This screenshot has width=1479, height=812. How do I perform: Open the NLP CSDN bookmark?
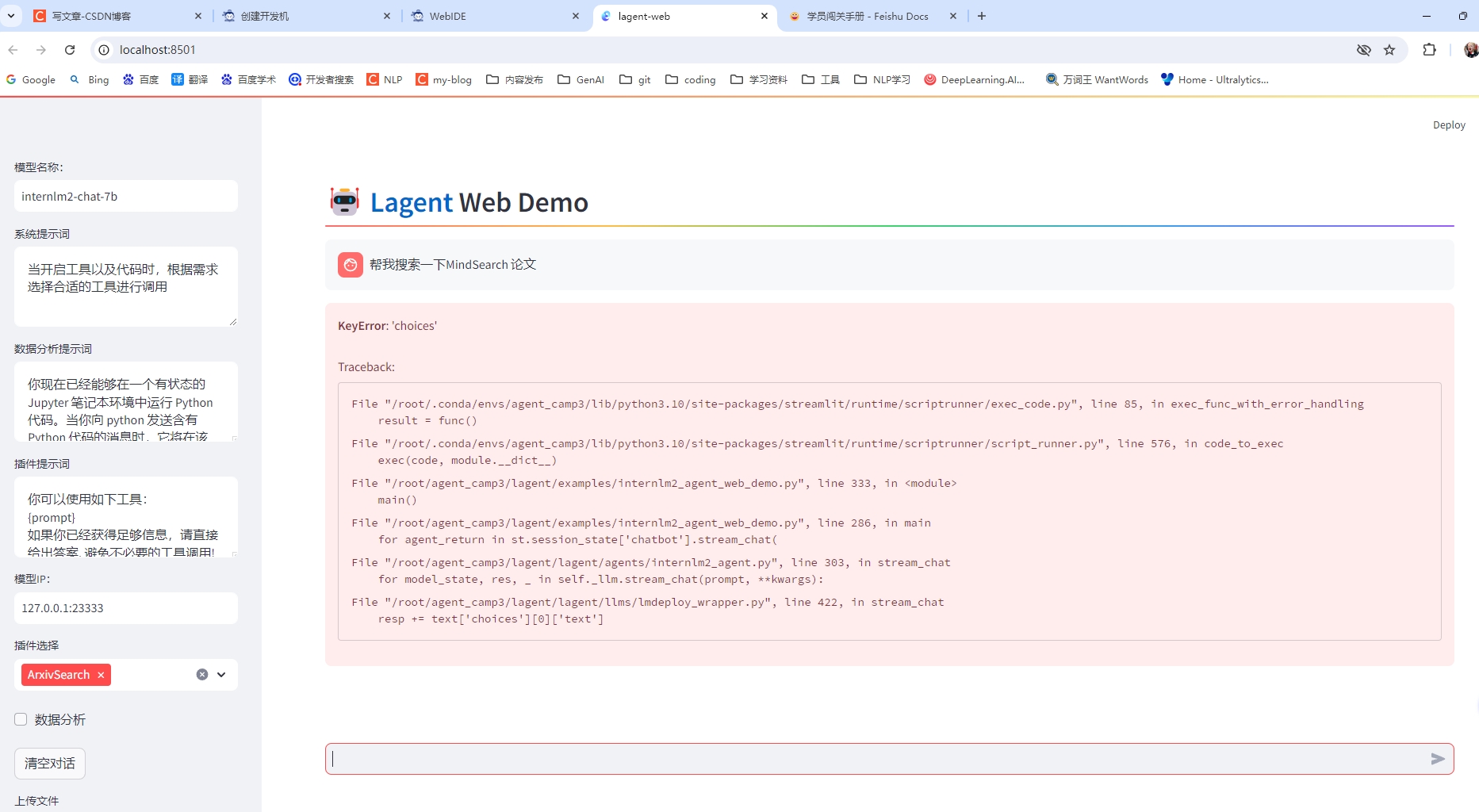[x=385, y=79]
